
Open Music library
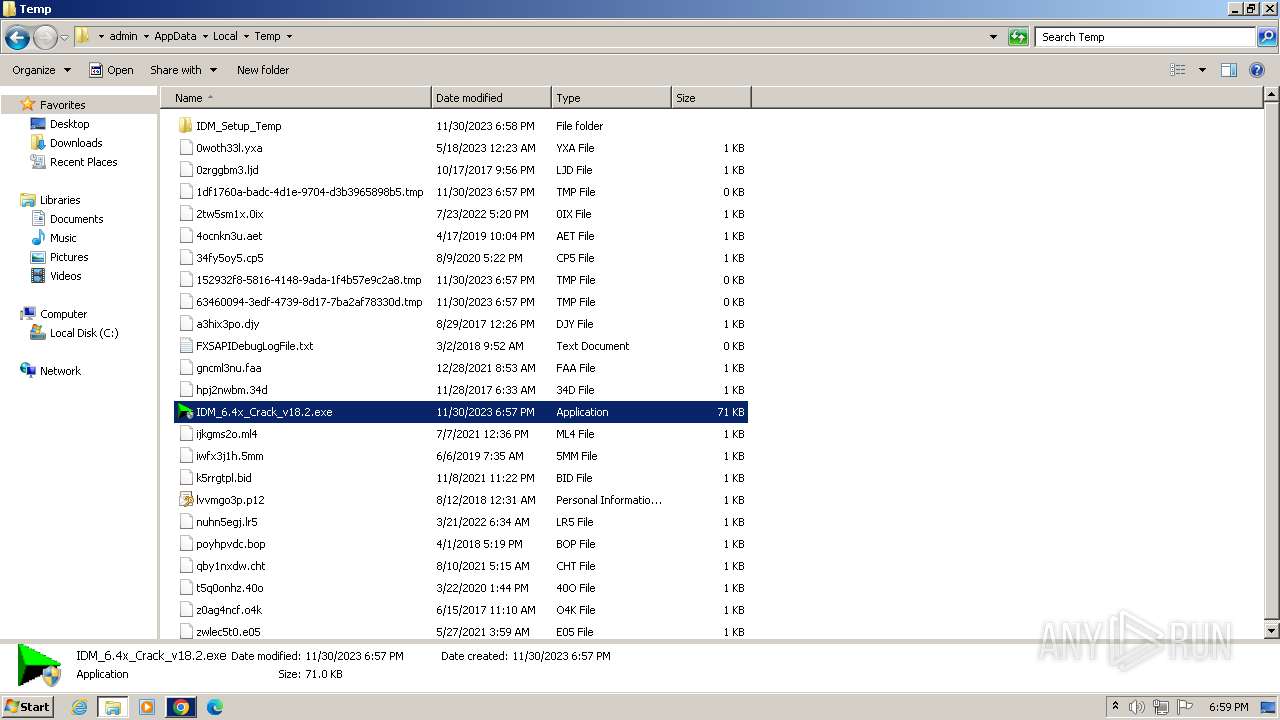pos(63,238)
